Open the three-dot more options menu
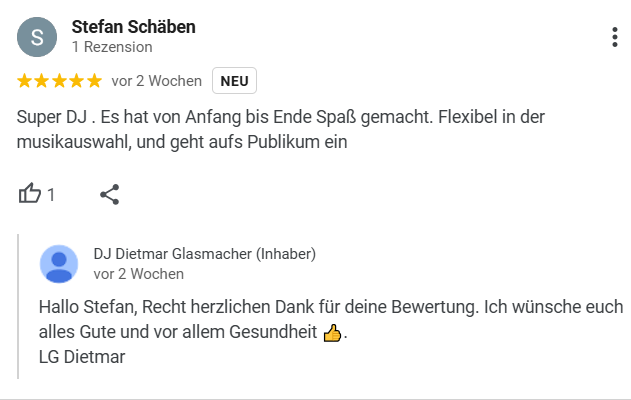The width and height of the screenshot is (631, 400). (614, 38)
